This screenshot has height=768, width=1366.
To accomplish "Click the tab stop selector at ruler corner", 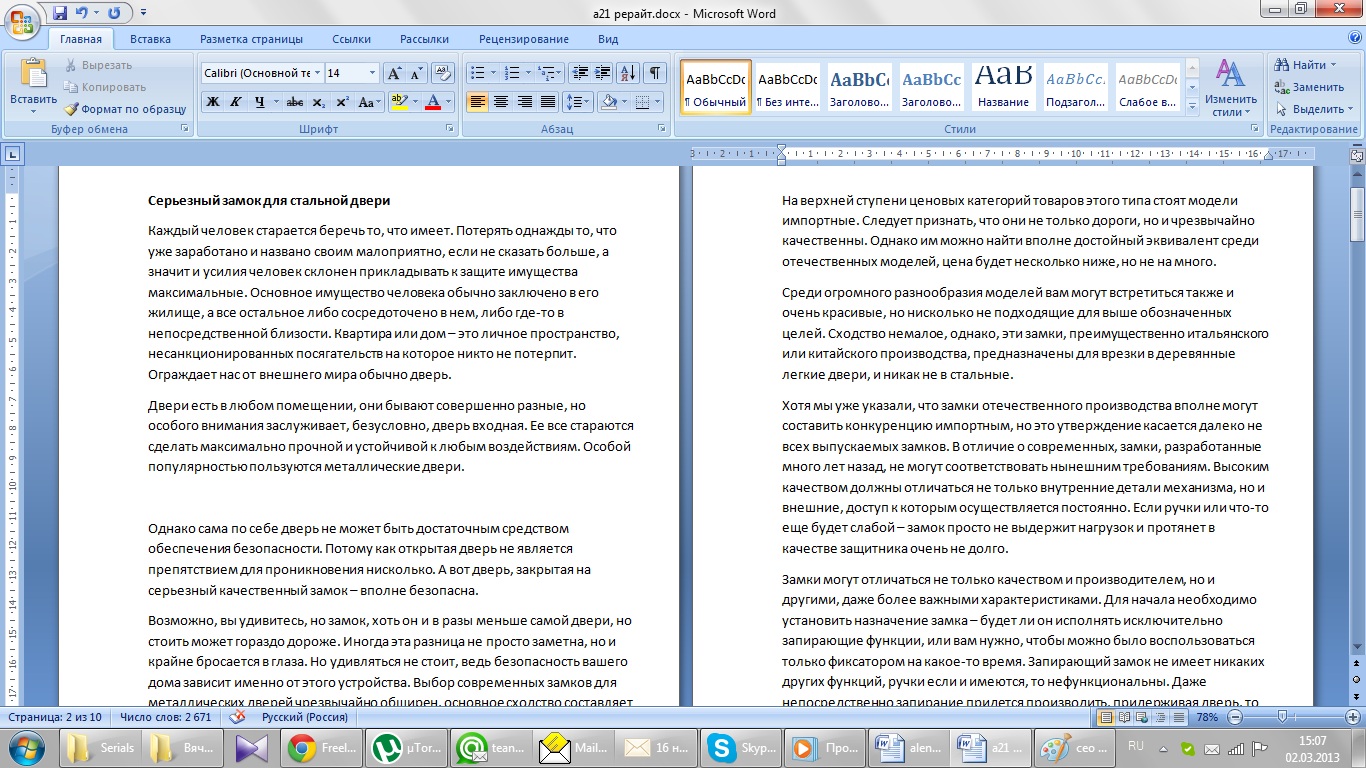I will click(x=13, y=154).
